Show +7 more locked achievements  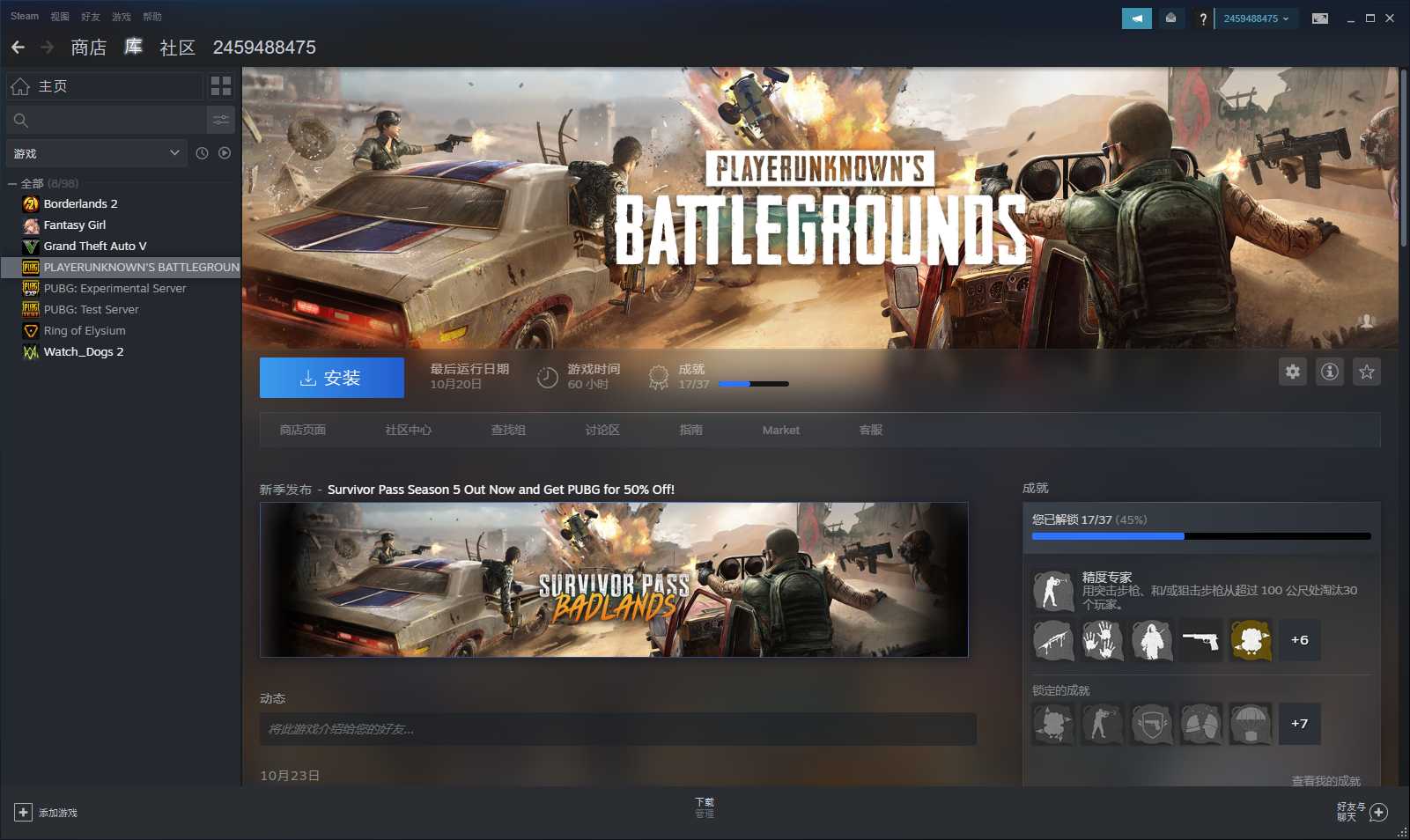pos(1300,724)
